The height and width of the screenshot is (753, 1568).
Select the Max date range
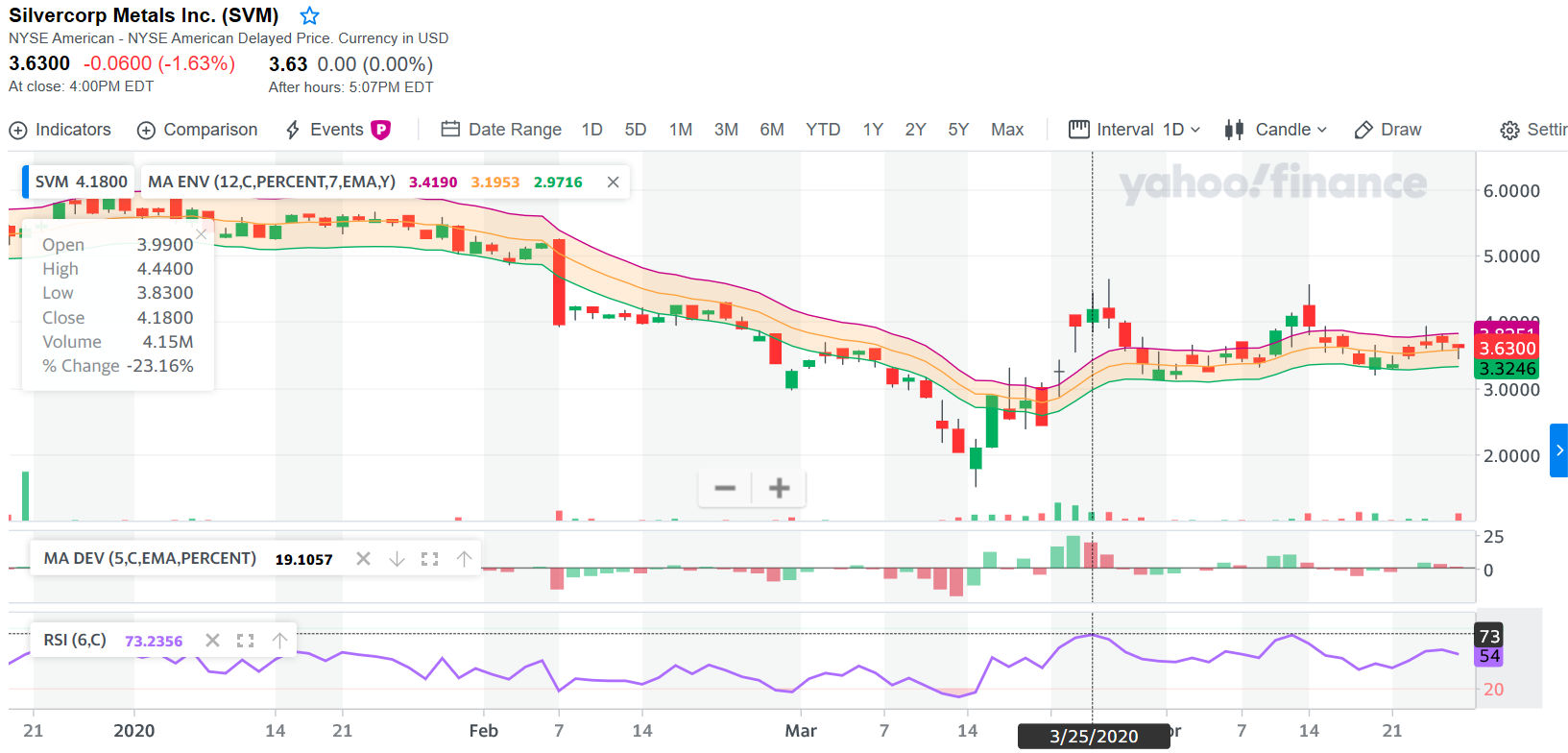(1007, 130)
